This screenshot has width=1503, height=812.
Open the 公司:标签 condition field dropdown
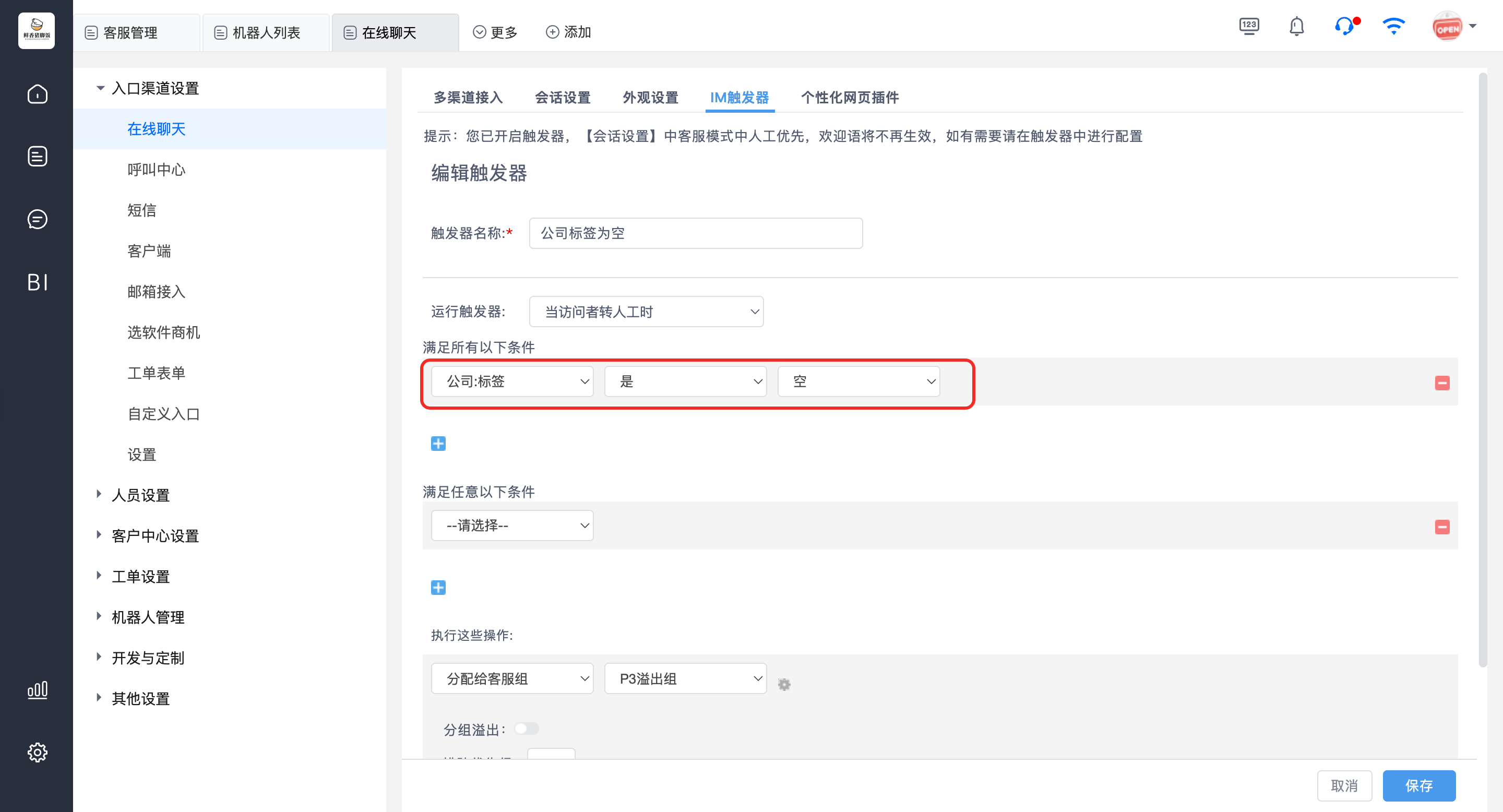click(512, 381)
